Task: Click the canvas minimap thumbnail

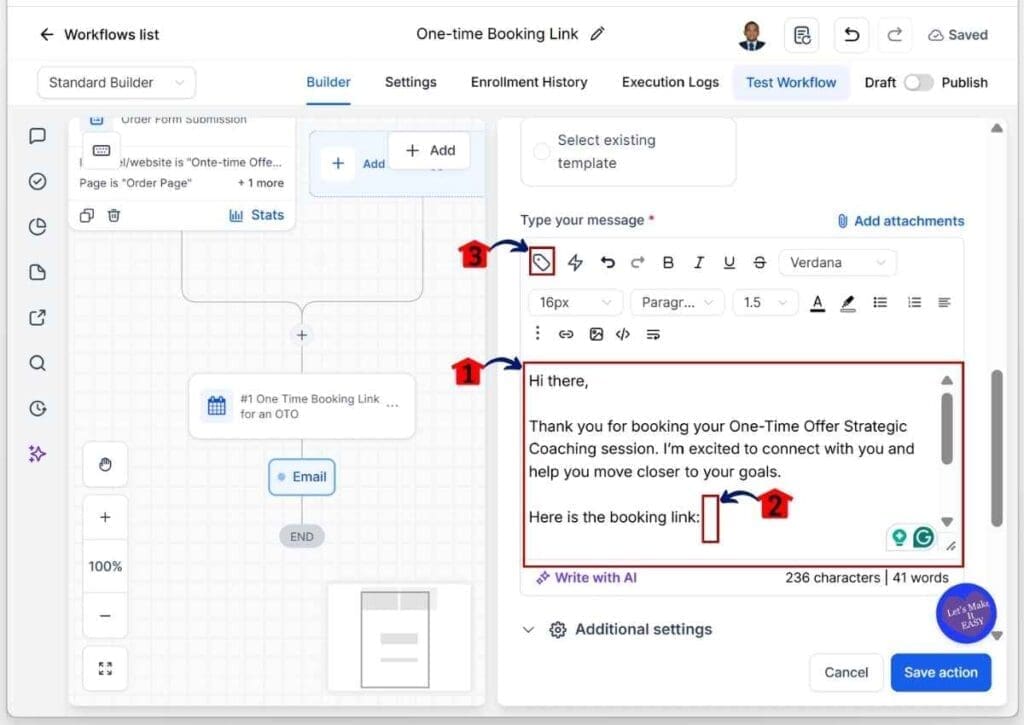Action: coord(398,637)
